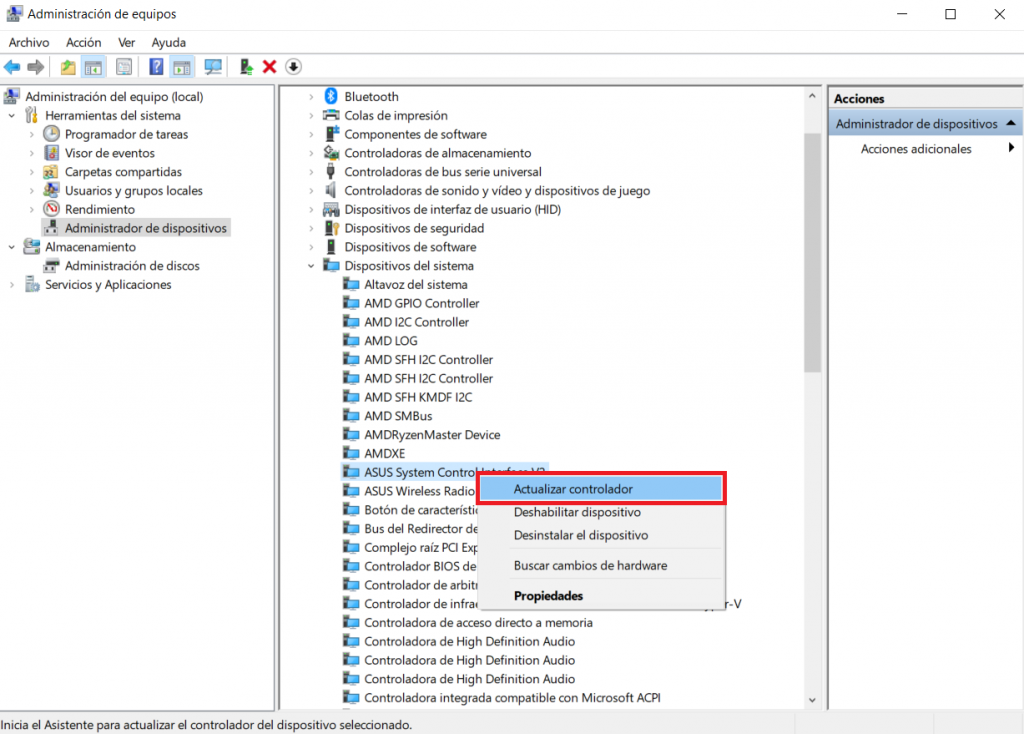Screen dimensions: 1024x734
Task: Click the blue Help question mark icon
Action: tap(156, 67)
